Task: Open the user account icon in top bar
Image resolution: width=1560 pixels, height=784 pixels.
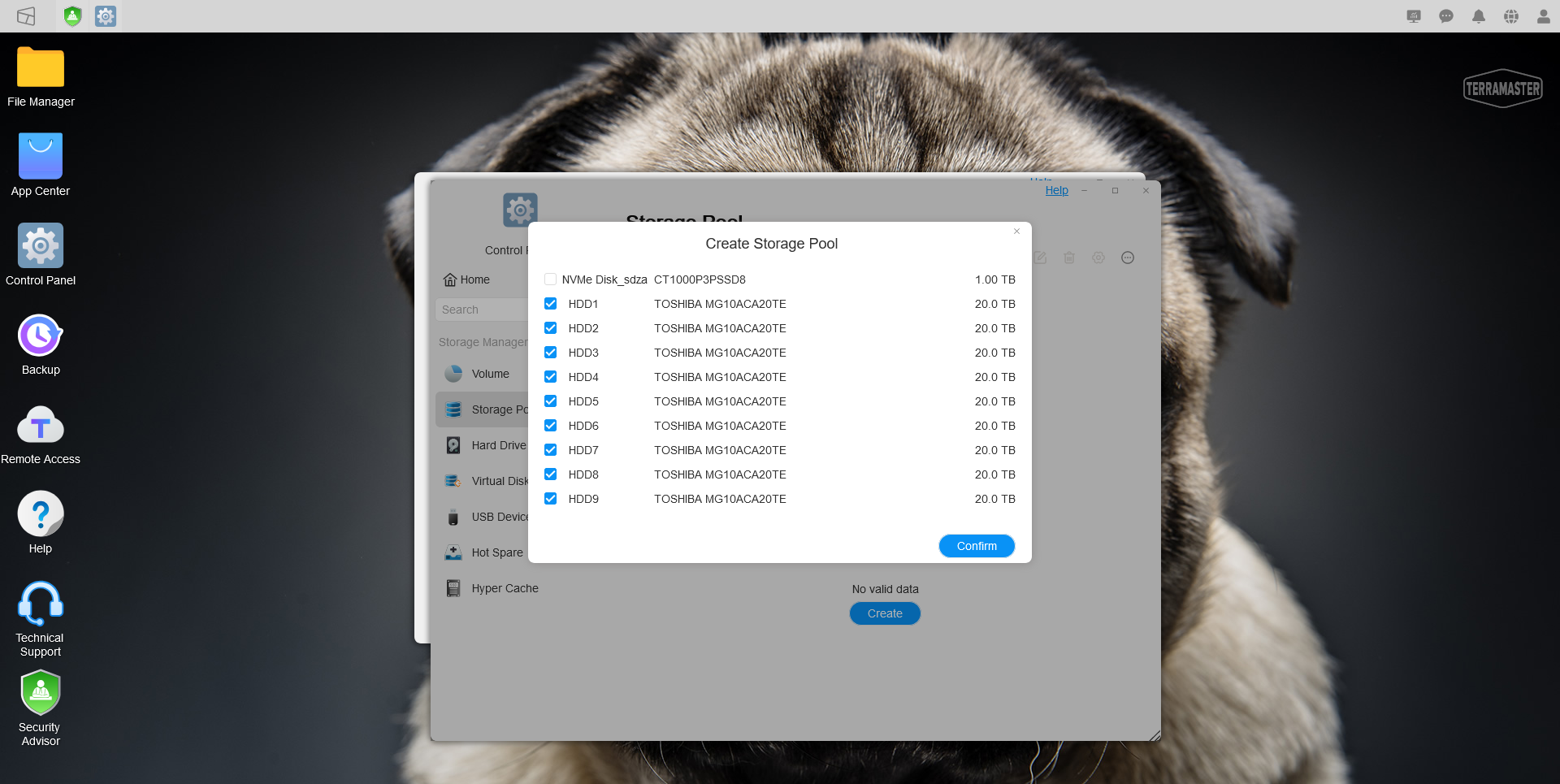Action: [x=1544, y=16]
